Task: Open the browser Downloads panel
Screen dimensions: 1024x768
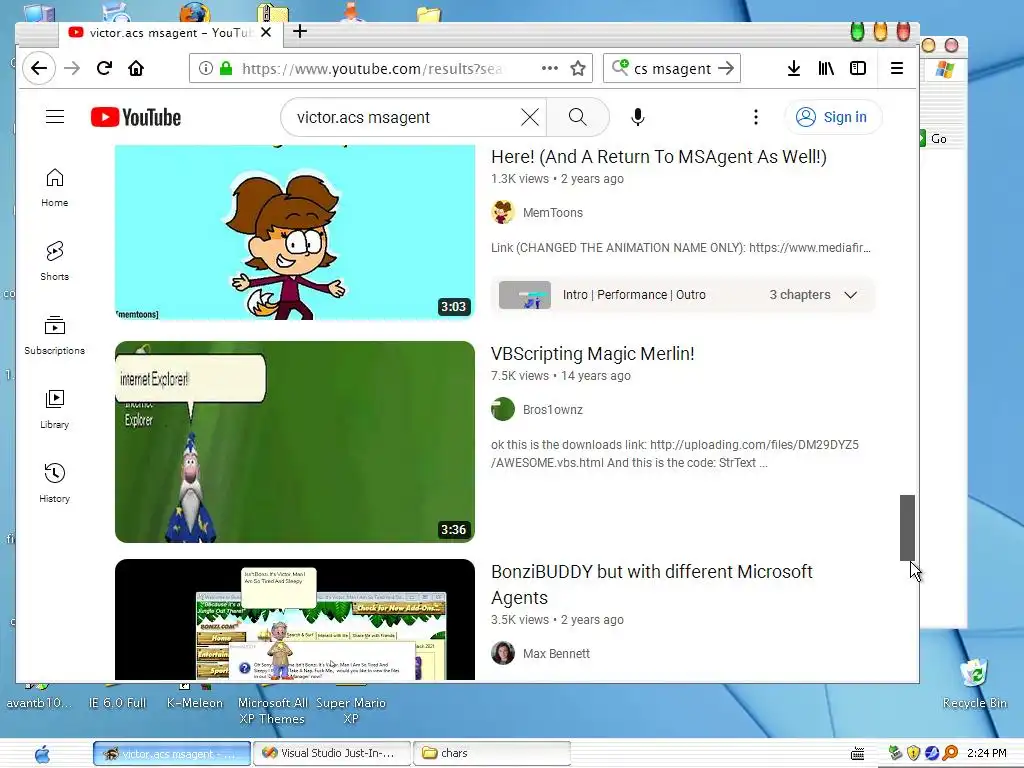Action: (793, 68)
